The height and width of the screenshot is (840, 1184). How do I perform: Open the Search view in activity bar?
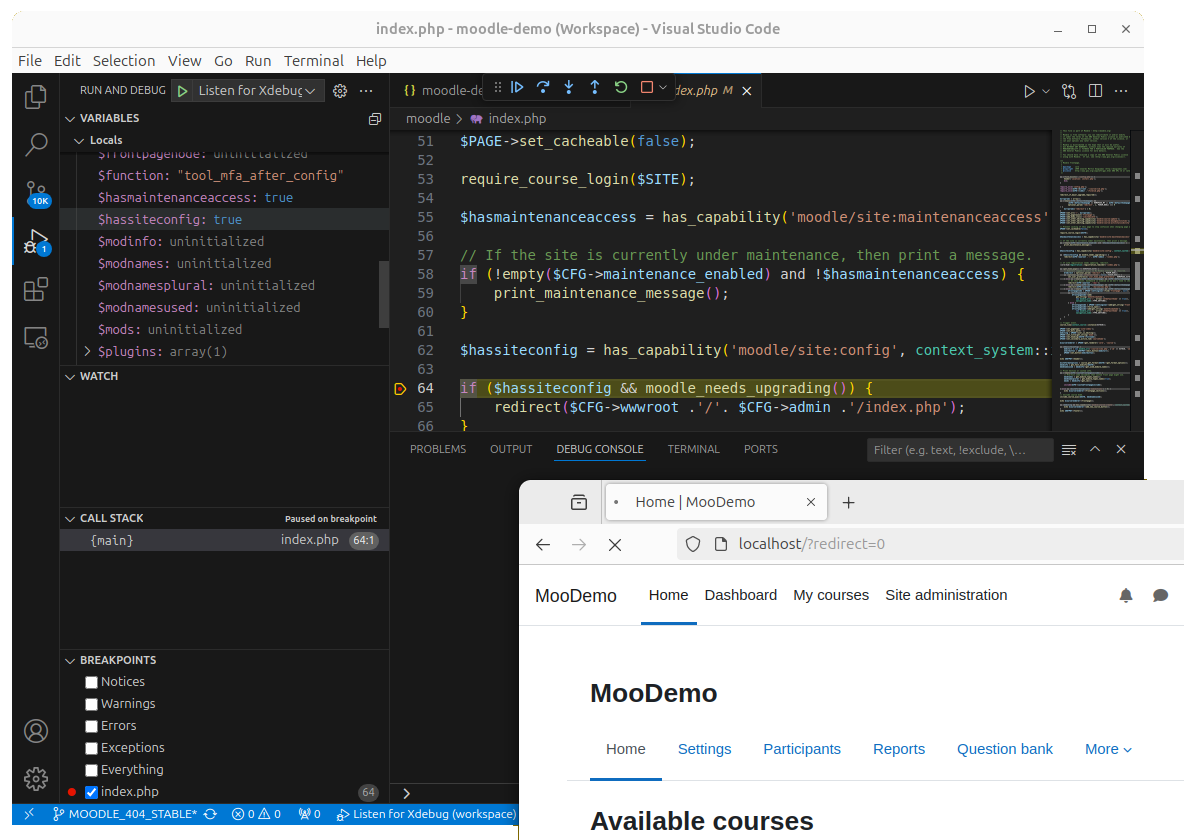35,144
